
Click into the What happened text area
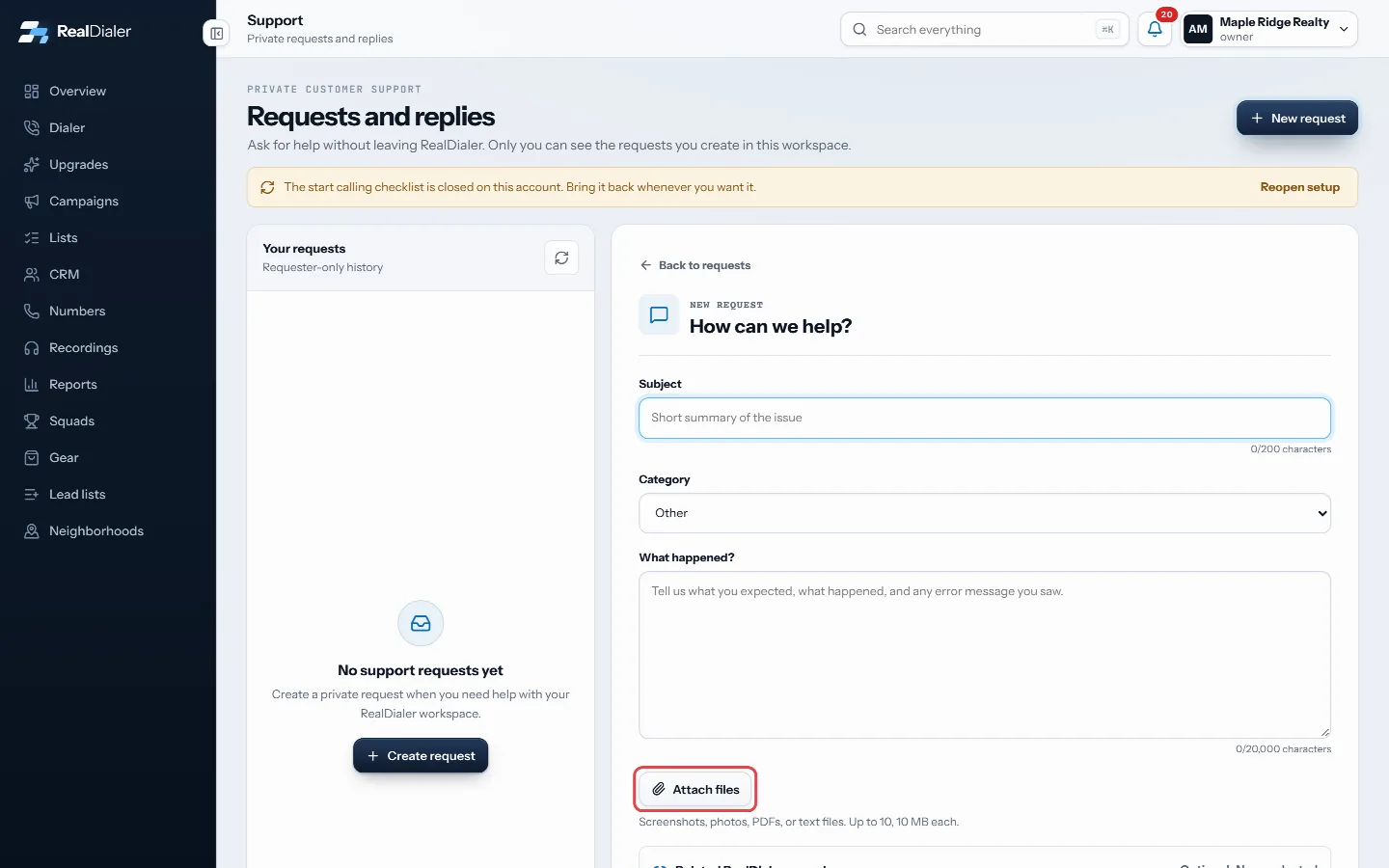[985, 655]
